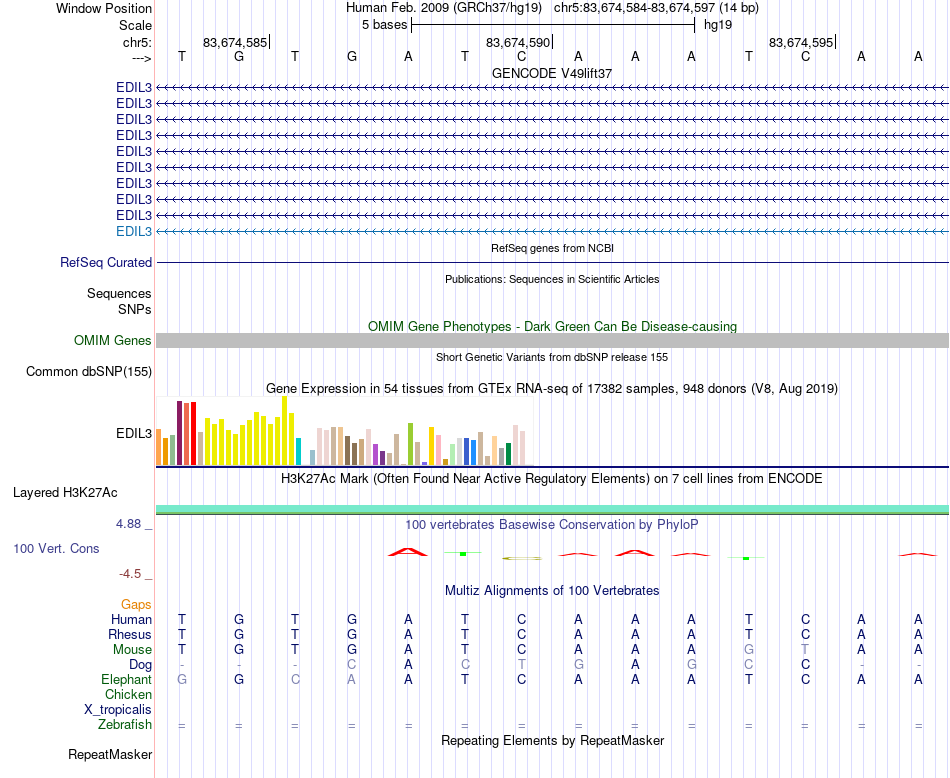
Task: Click the Window Position label
Action: click(x=104, y=8)
